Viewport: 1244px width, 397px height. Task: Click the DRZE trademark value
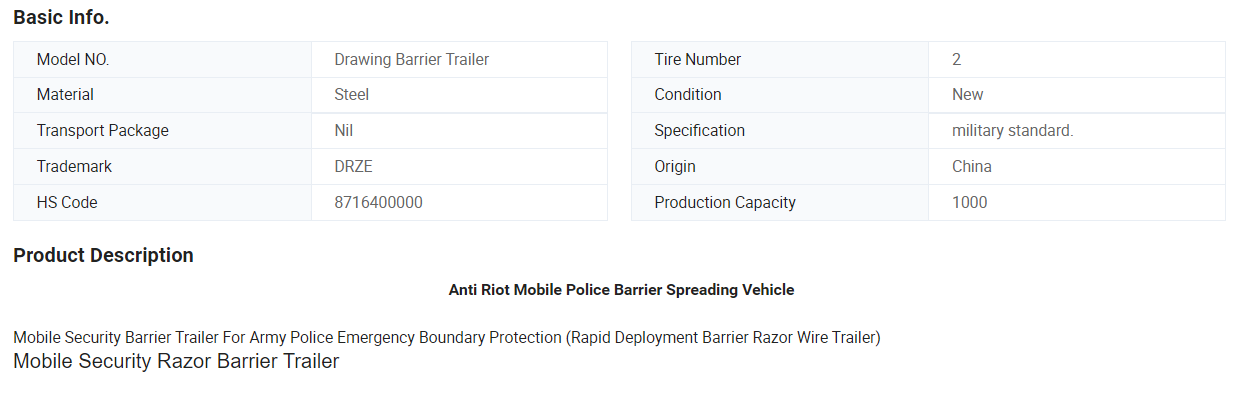[x=354, y=167]
